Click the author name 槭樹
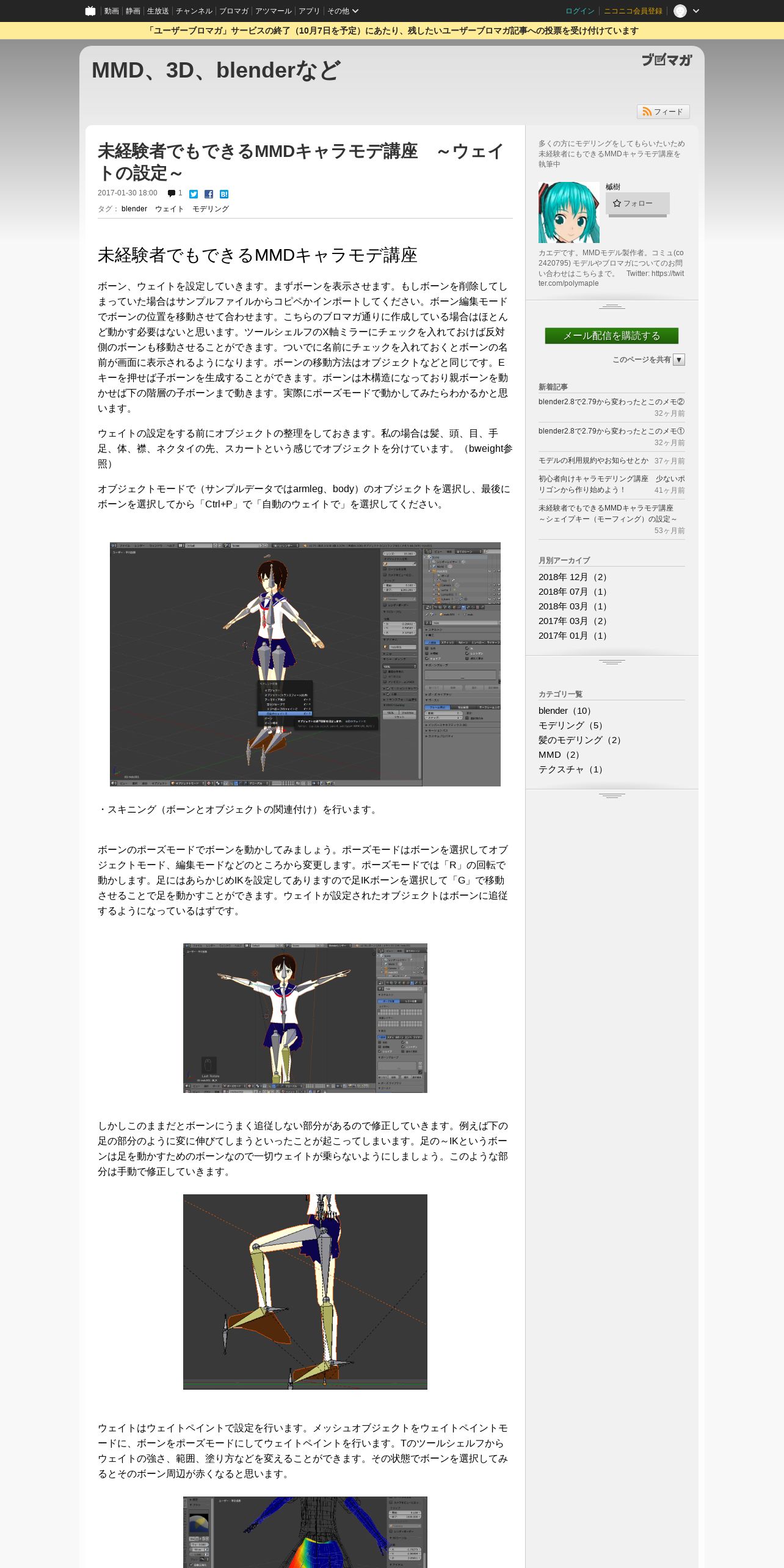Viewport: 784px width, 1568px height. pyautogui.click(x=613, y=187)
